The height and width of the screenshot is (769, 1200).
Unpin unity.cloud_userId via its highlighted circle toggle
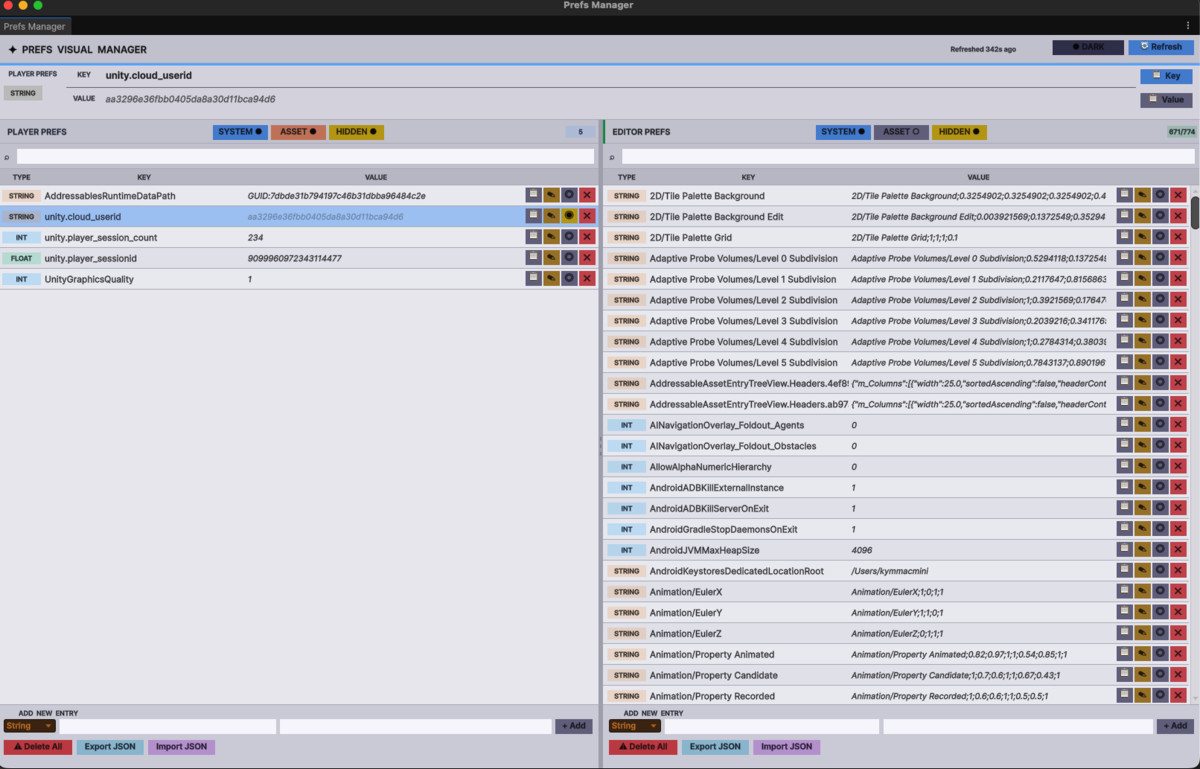tap(569, 216)
